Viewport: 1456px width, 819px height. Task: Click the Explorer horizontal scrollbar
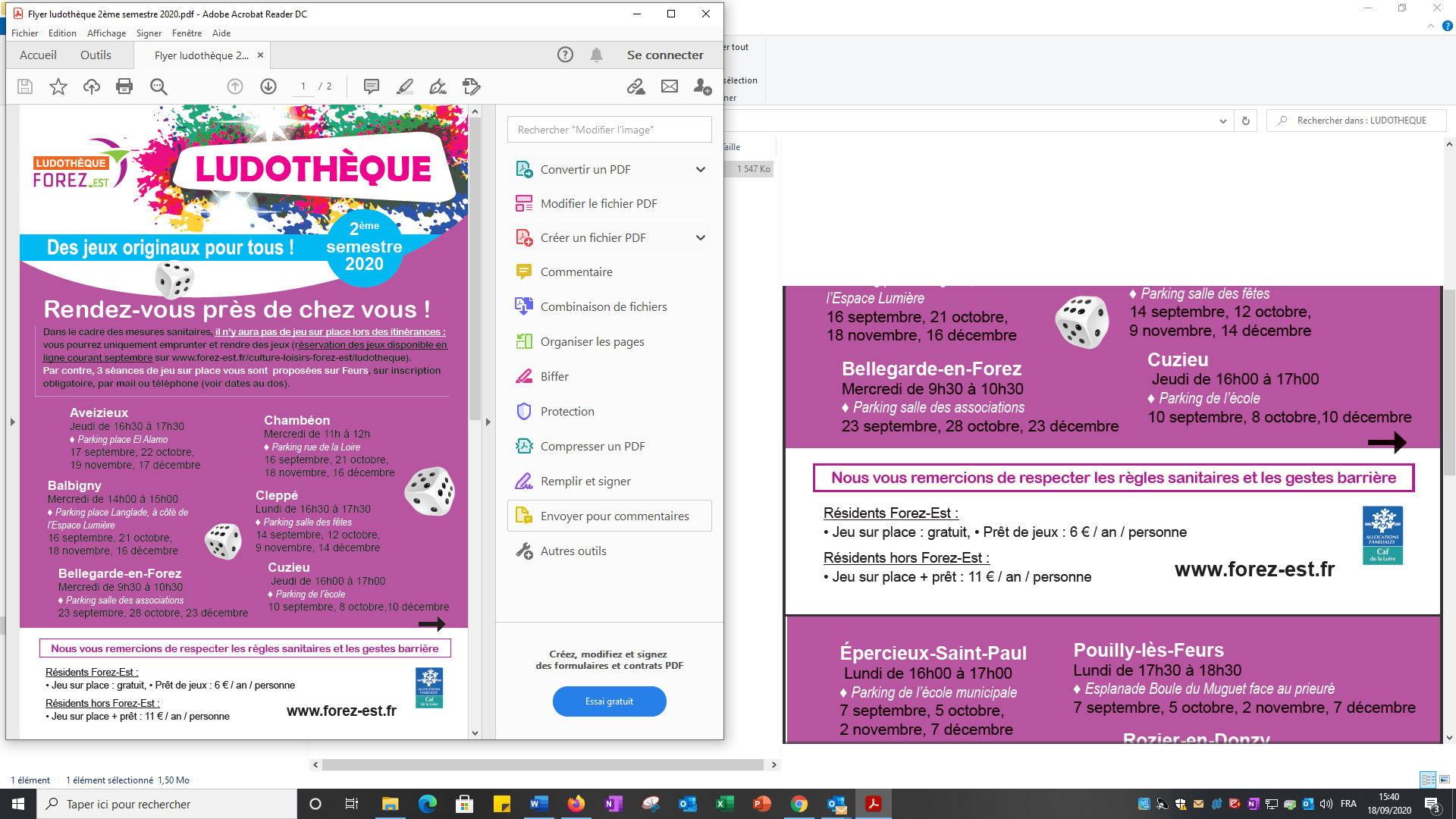[x=543, y=764]
